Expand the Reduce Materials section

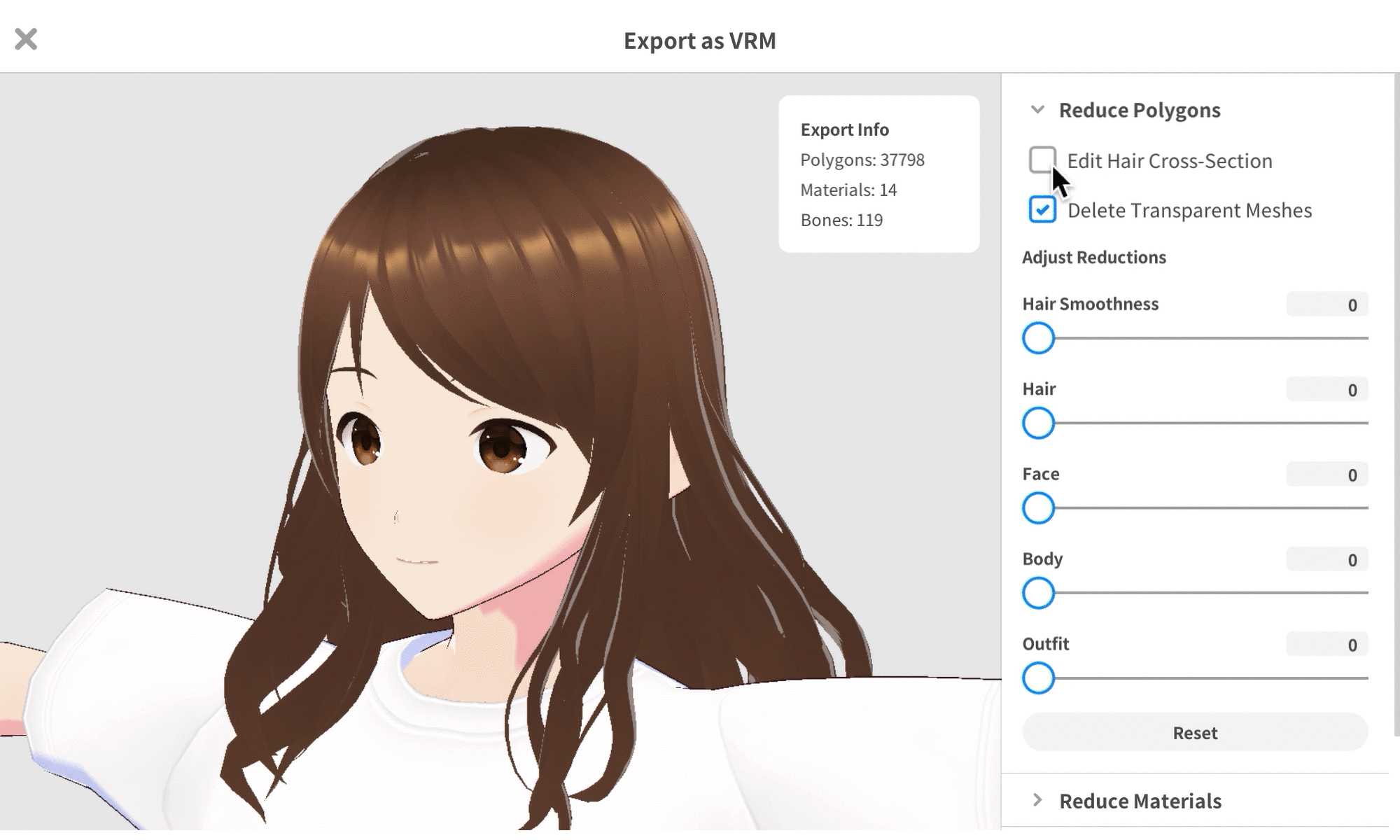(x=1037, y=800)
